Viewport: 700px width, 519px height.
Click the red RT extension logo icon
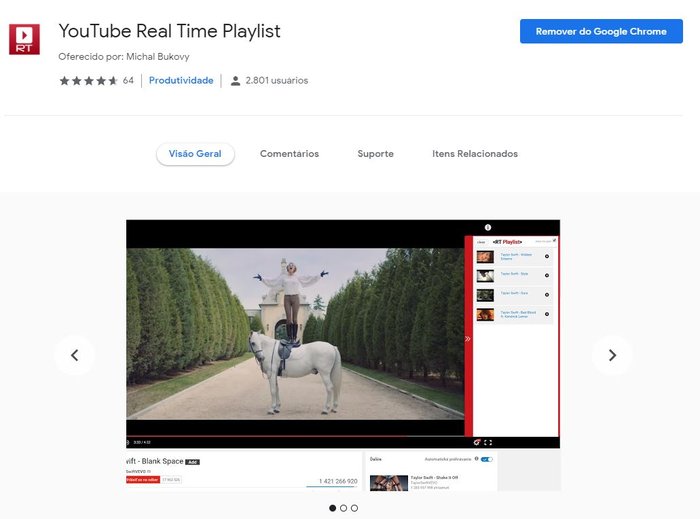24,39
